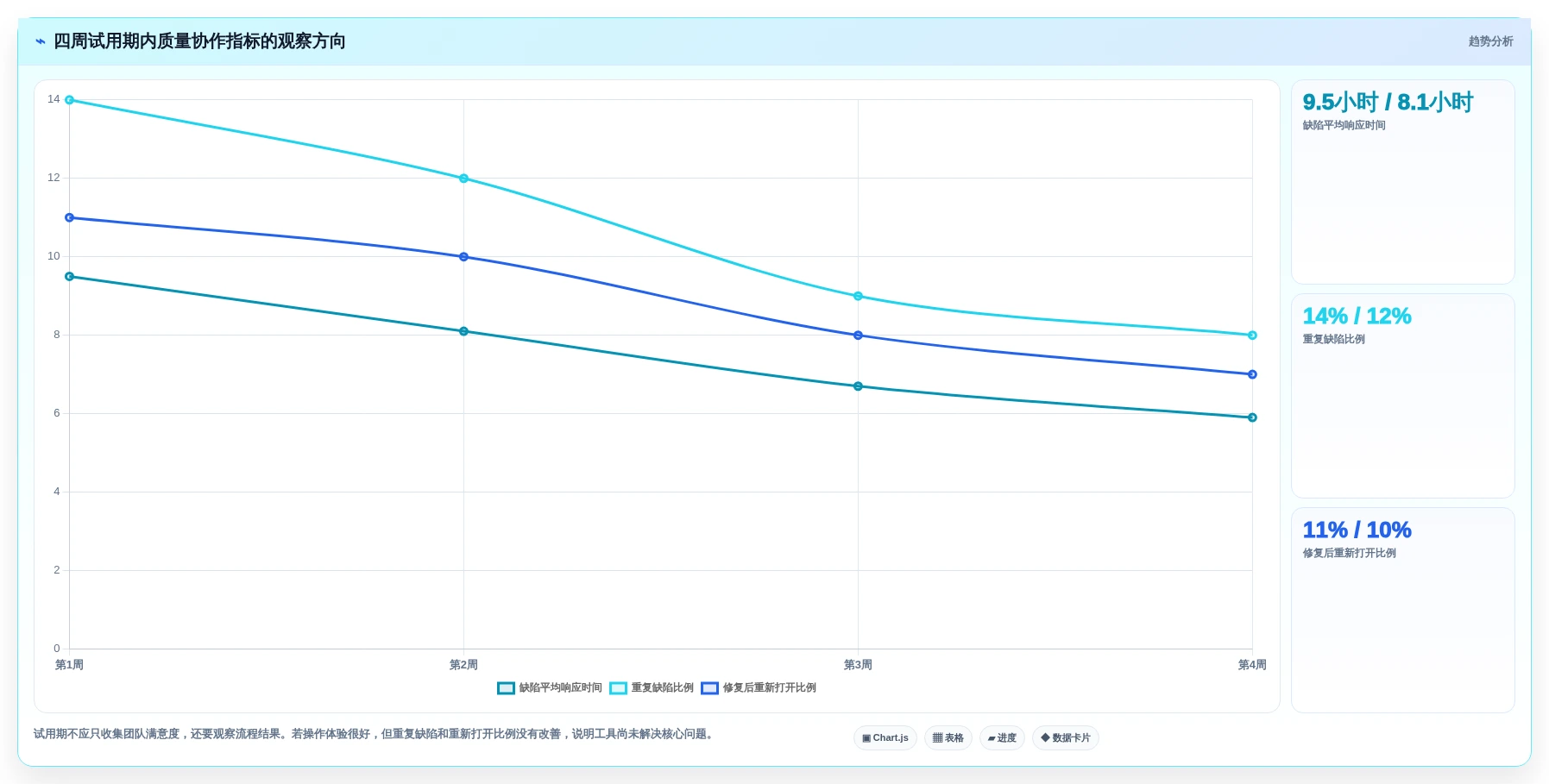Click the panel title 四周试用期内质量协作指标的观察方向
The image size is (1549, 784).
pos(199,41)
